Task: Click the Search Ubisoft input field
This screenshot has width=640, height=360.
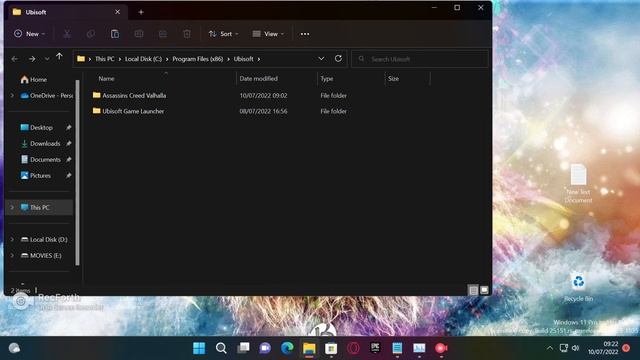Action: point(420,59)
